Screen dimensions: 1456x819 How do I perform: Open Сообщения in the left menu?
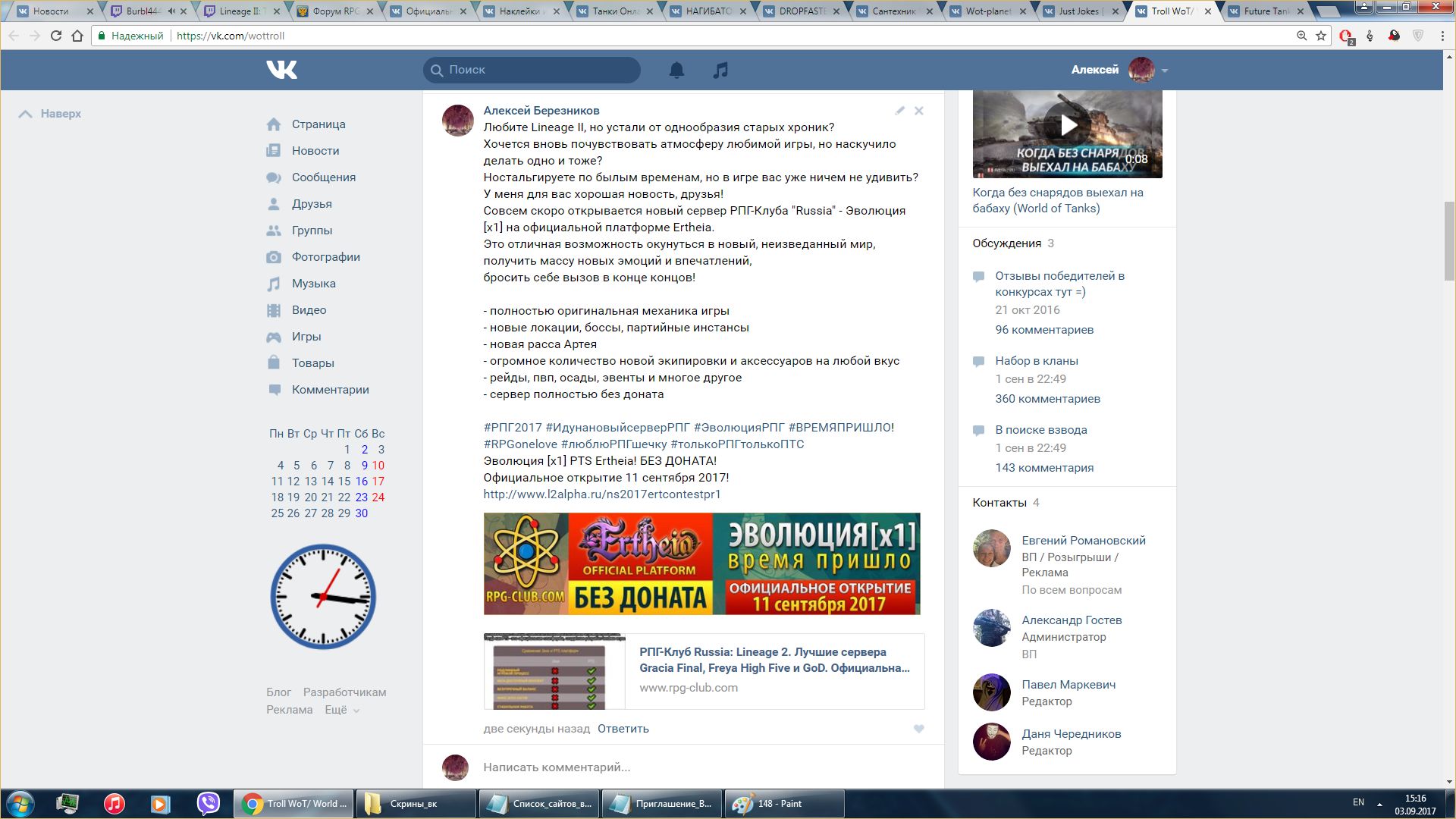(324, 177)
